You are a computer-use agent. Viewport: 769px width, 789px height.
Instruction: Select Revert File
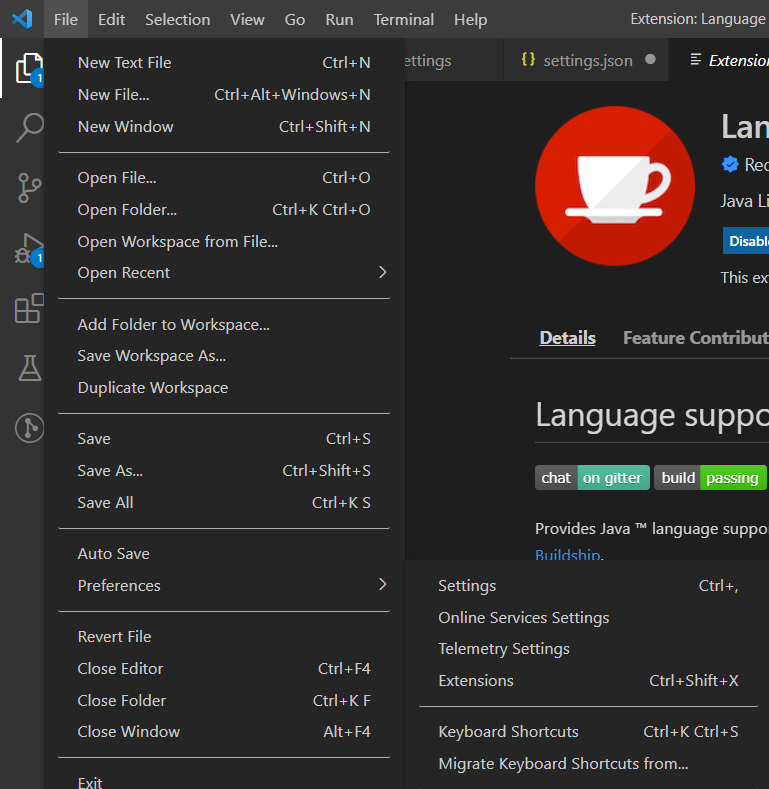pyautogui.click(x=224, y=637)
